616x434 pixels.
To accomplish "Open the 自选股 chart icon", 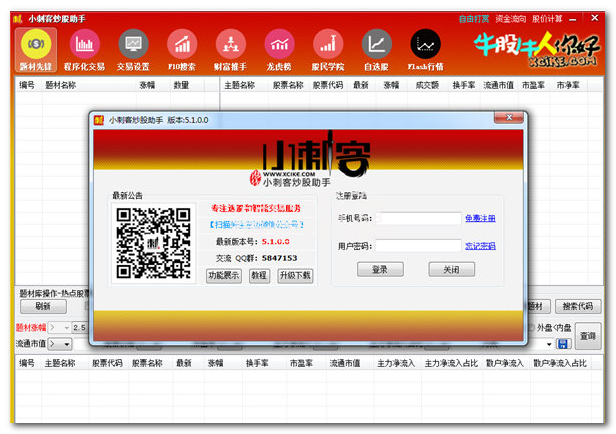I will click(376, 49).
